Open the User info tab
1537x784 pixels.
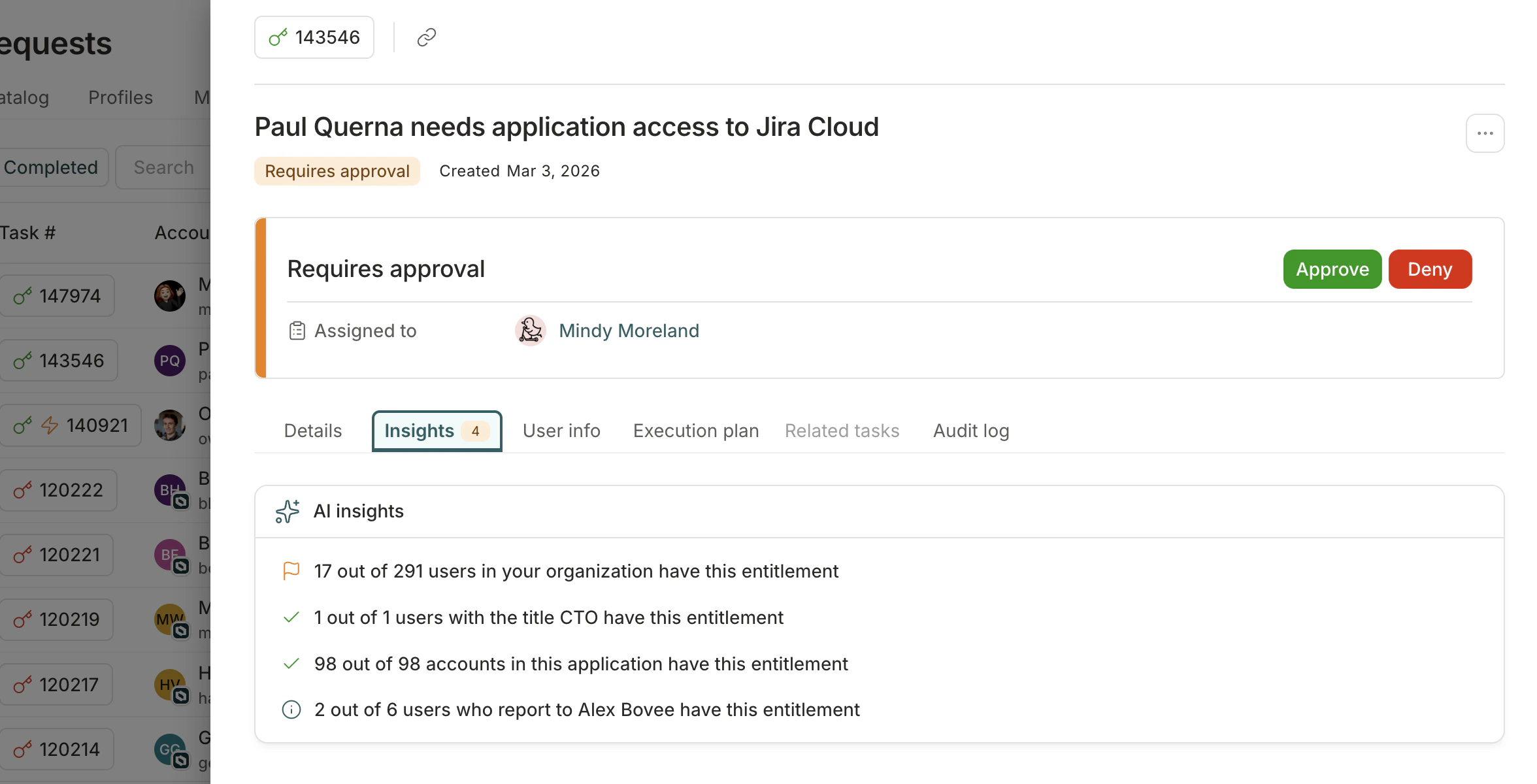(x=561, y=431)
